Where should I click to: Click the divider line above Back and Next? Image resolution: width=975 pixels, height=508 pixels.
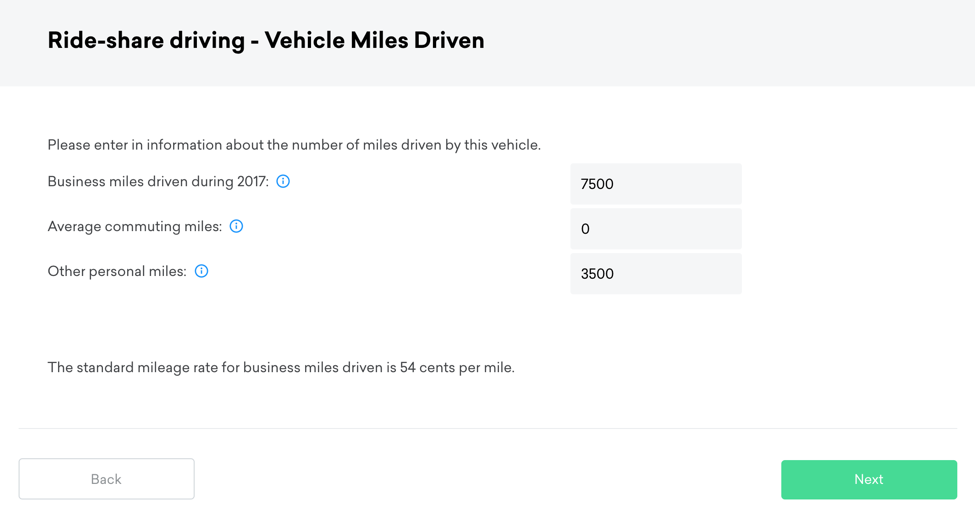487,428
